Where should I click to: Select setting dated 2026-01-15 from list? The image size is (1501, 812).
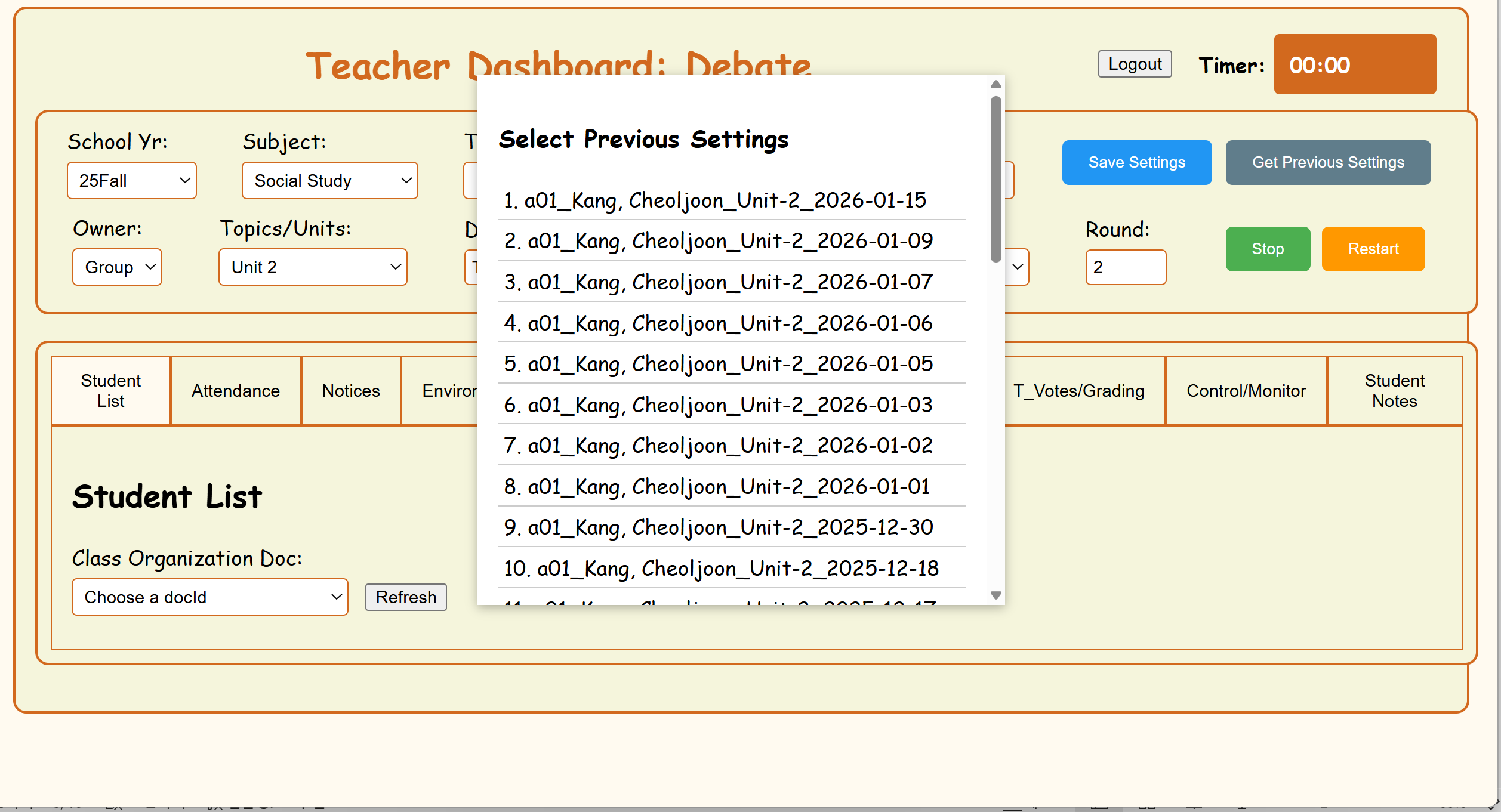[714, 200]
